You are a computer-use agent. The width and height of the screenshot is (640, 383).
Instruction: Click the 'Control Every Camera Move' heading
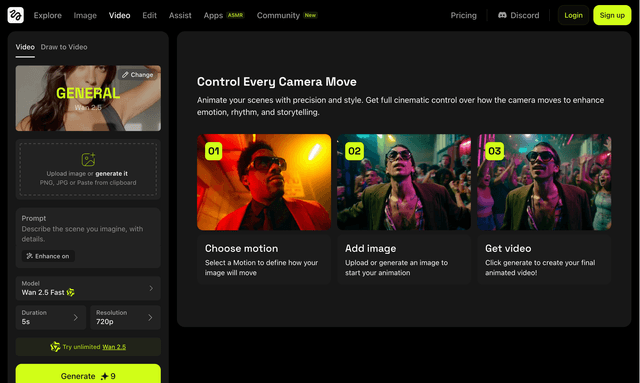[x=277, y=82]
